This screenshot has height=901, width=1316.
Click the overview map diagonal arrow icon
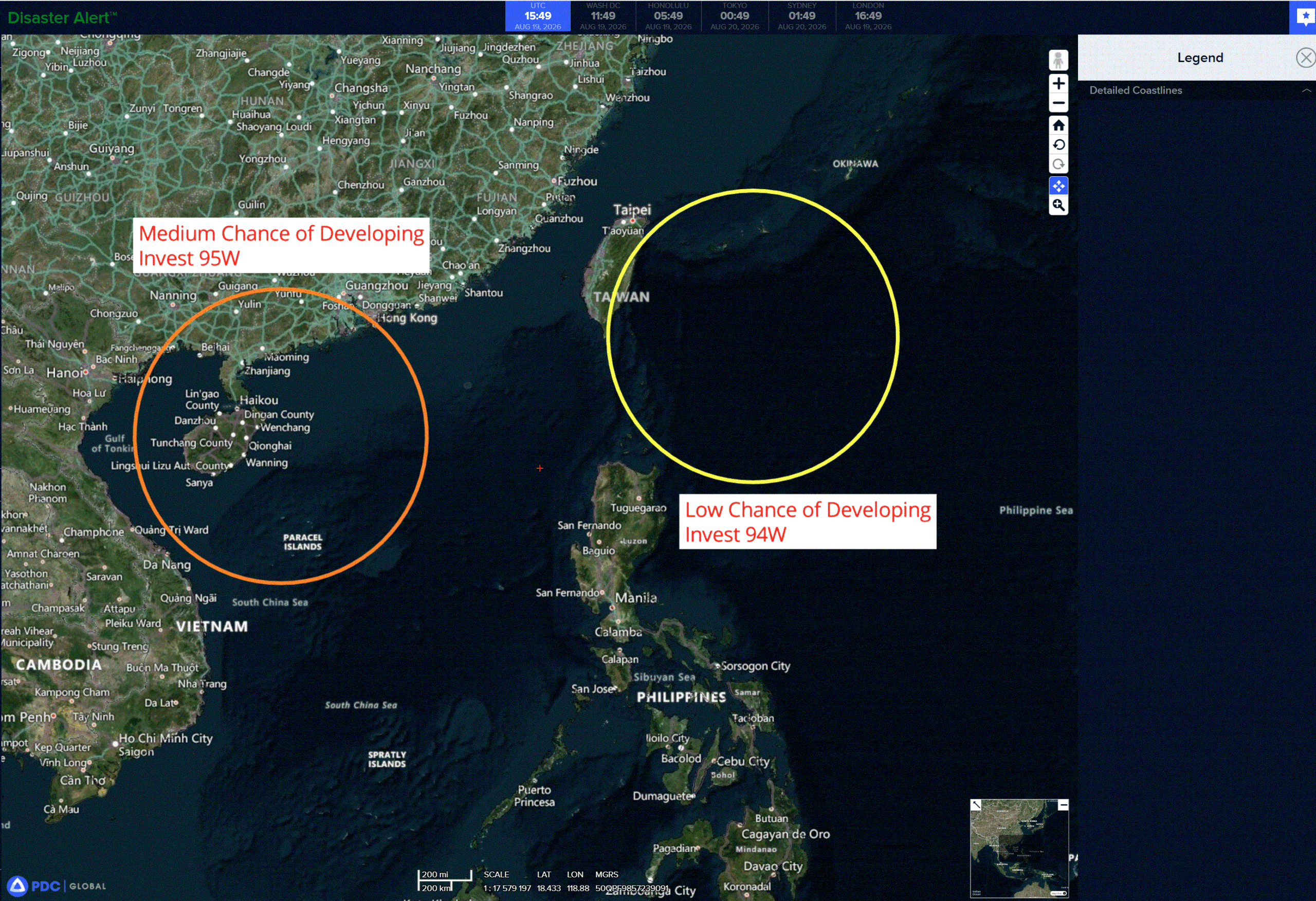[976, 805]
